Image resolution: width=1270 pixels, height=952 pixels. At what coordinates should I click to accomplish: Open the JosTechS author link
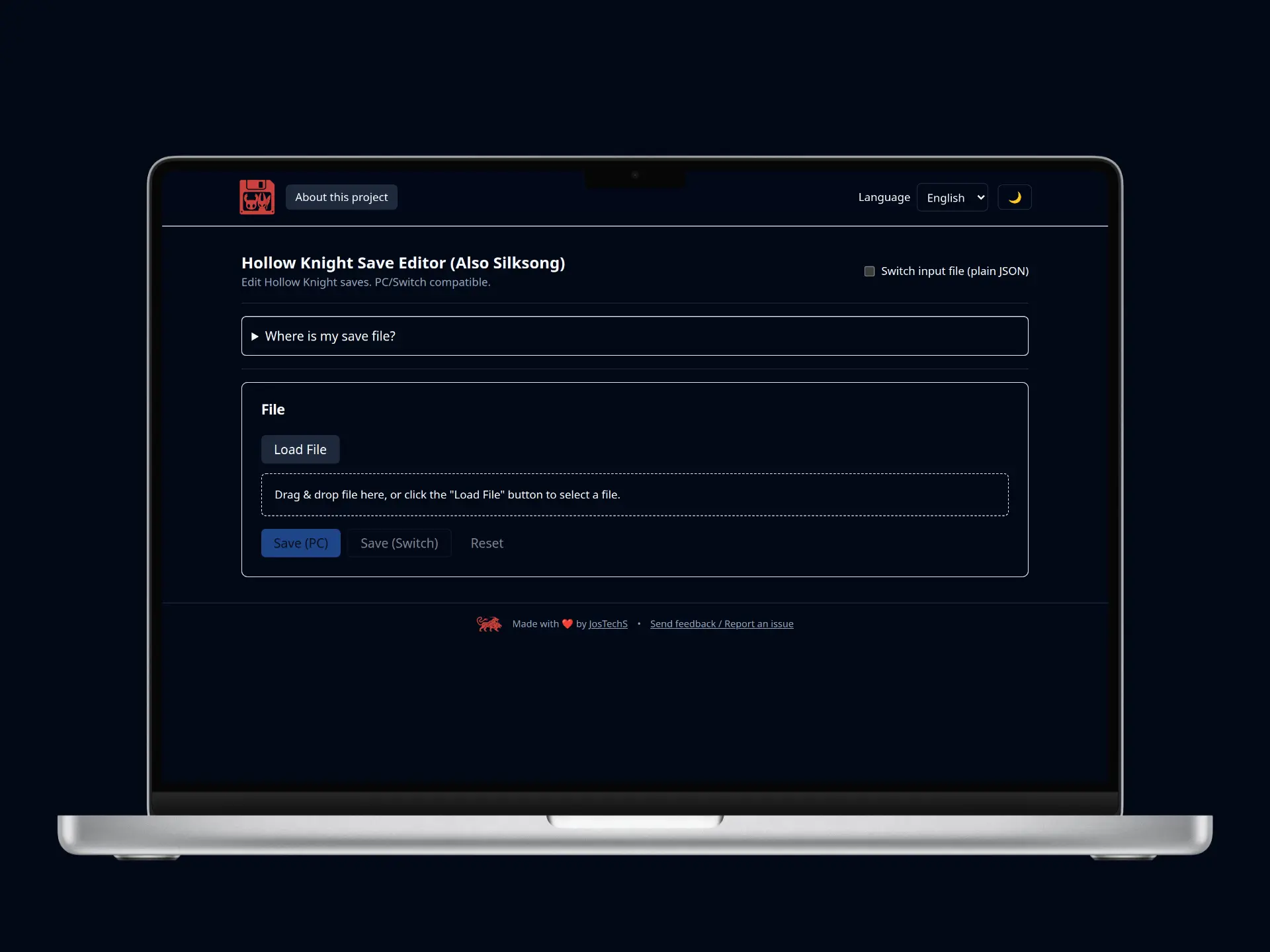point(607,624)
